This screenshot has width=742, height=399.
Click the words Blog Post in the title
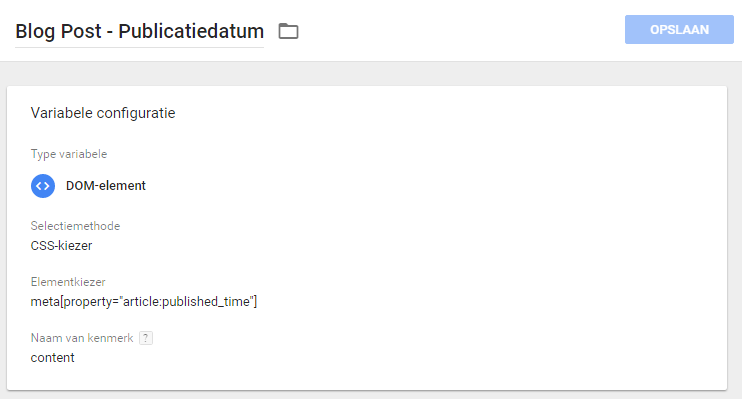(58, 31)
